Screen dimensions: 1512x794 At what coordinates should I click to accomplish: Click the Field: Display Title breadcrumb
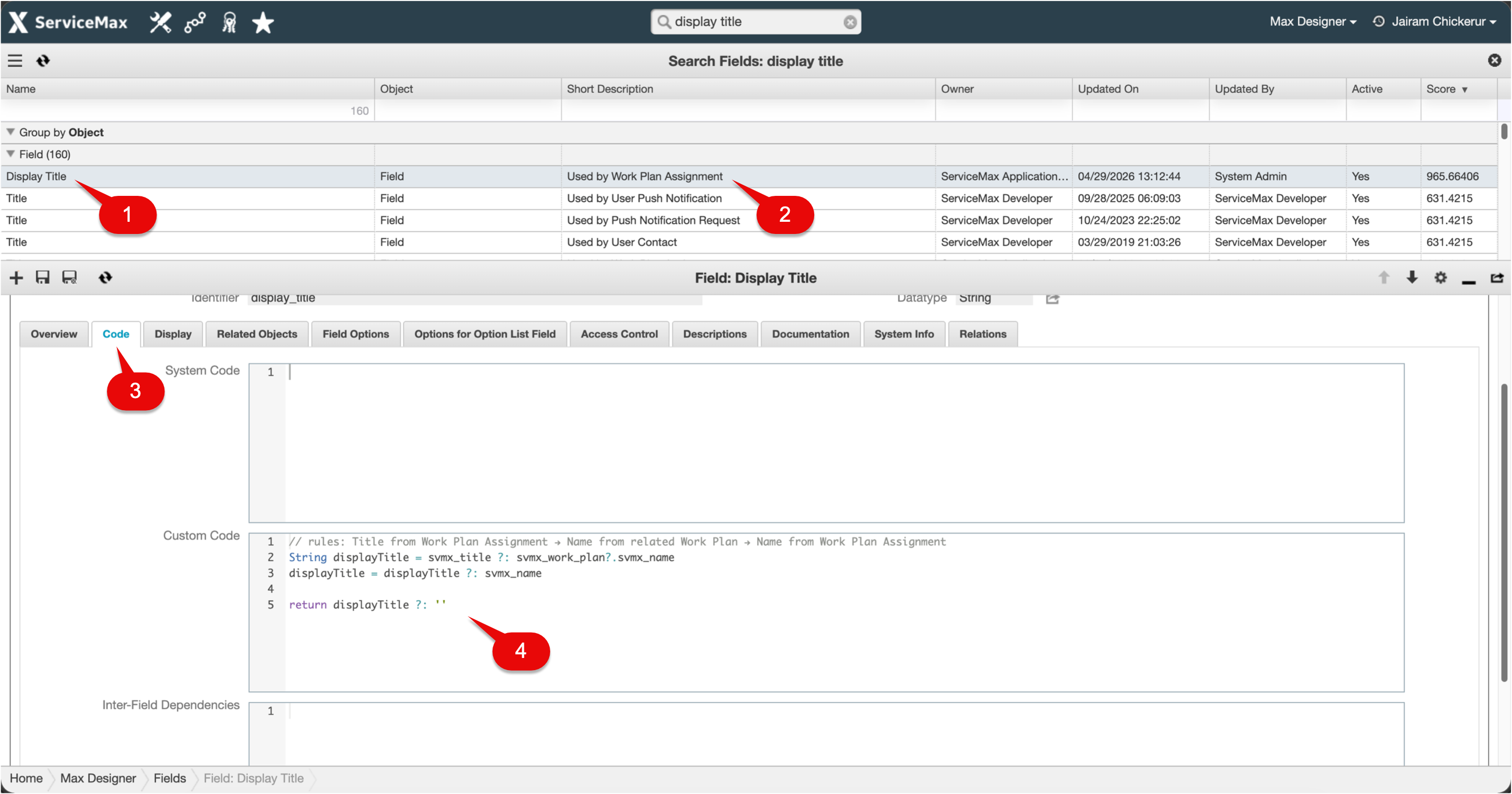[253, 778]
